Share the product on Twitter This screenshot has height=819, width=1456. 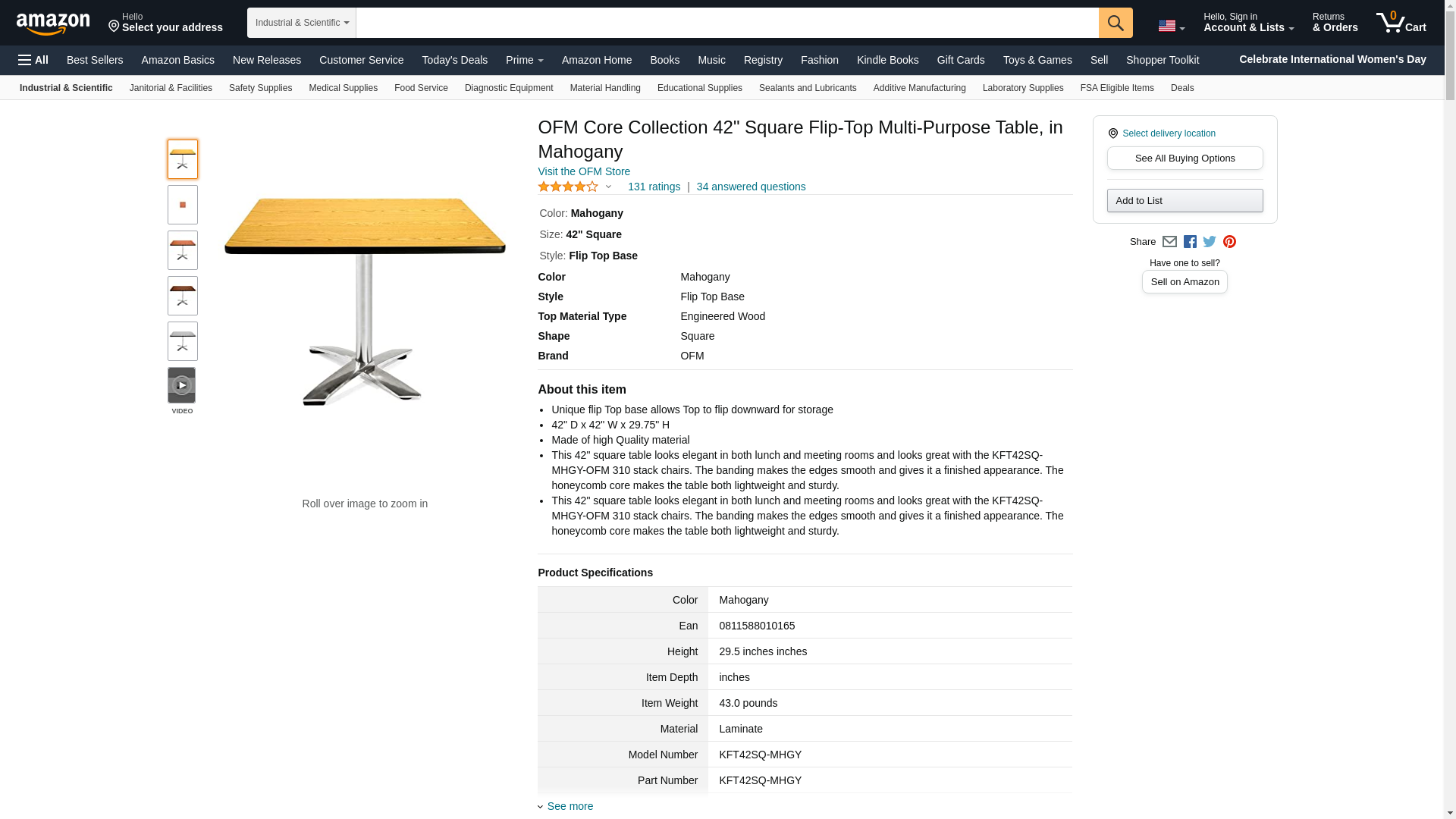(x=1210, y=242)
